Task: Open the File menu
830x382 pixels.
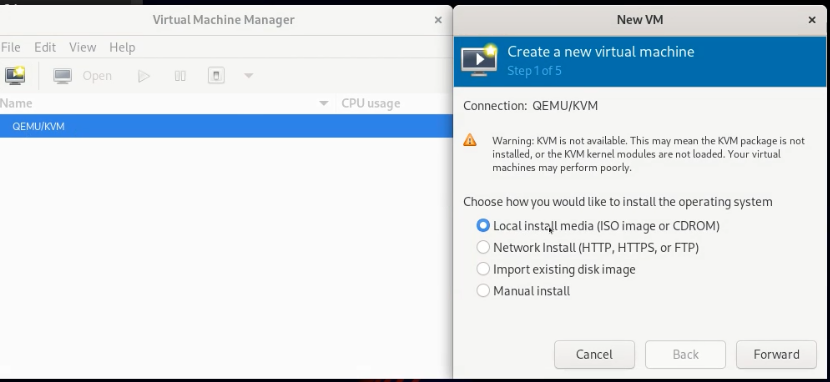Action: click(x=11, y=47)
